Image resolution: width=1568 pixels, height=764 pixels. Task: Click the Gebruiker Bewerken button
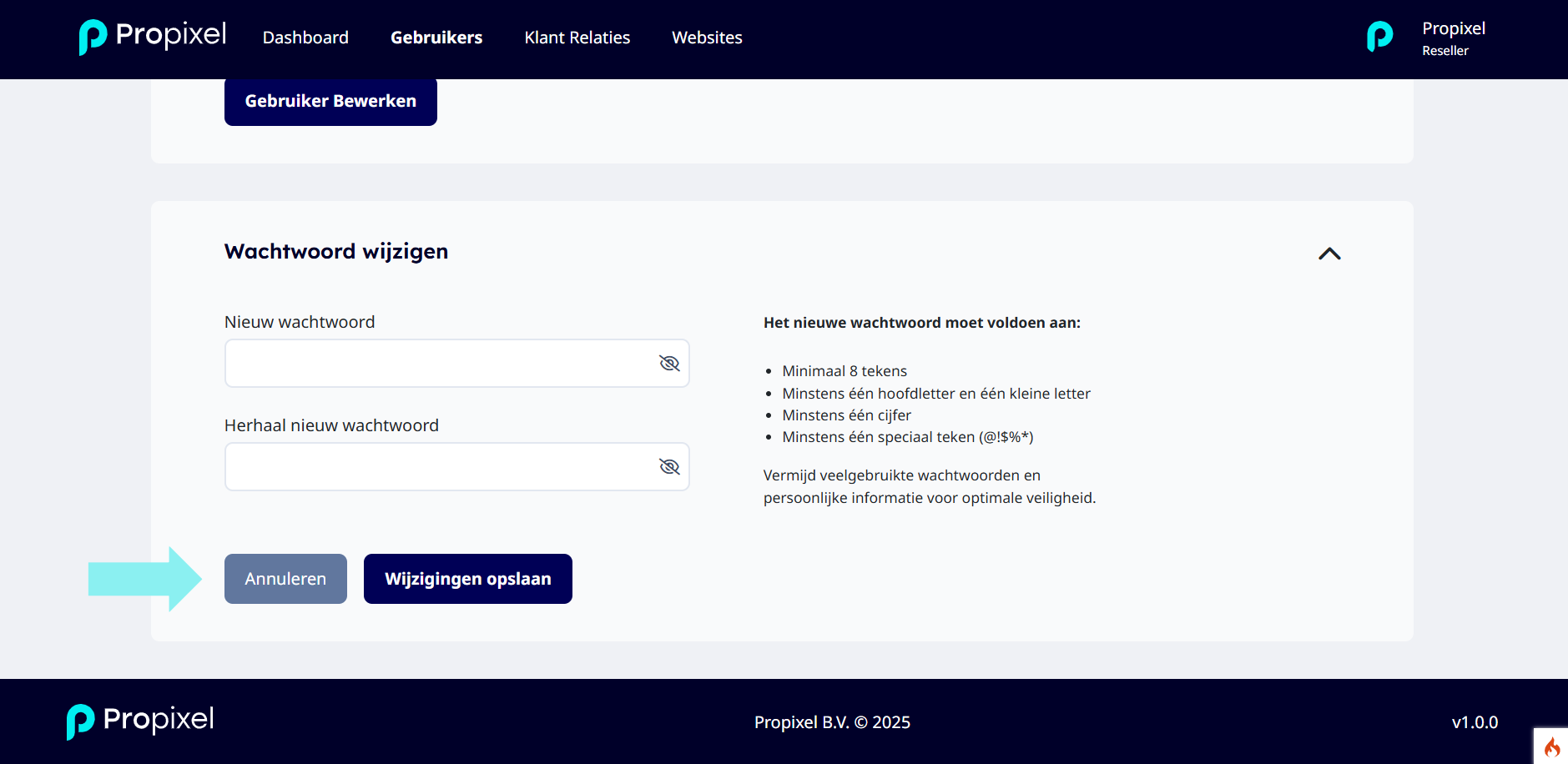pos(330,101)
